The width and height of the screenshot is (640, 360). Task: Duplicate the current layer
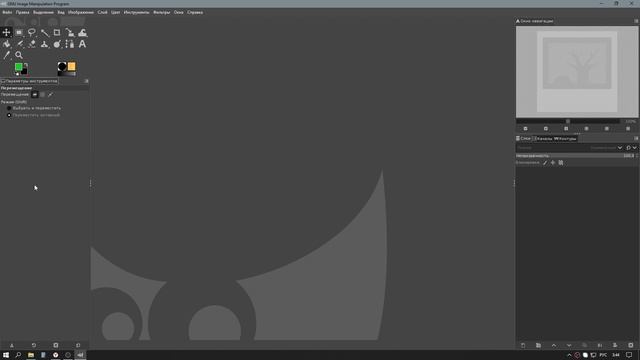584,345
